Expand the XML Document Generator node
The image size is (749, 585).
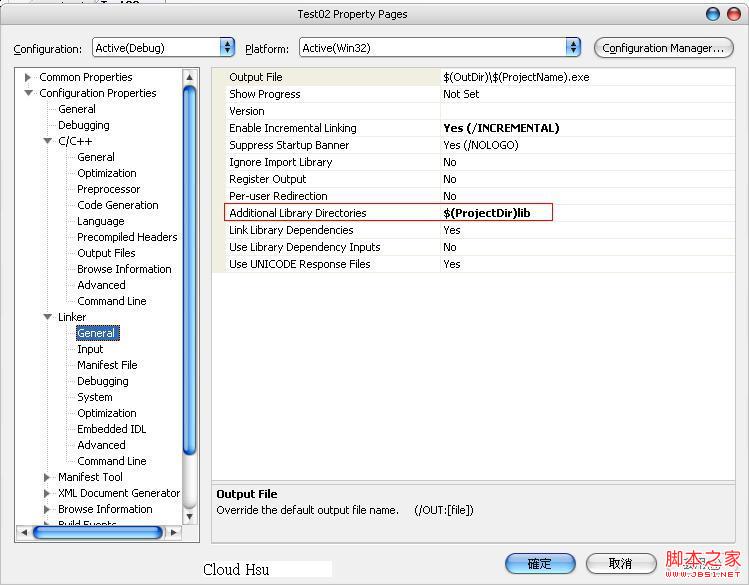point(47,493)
